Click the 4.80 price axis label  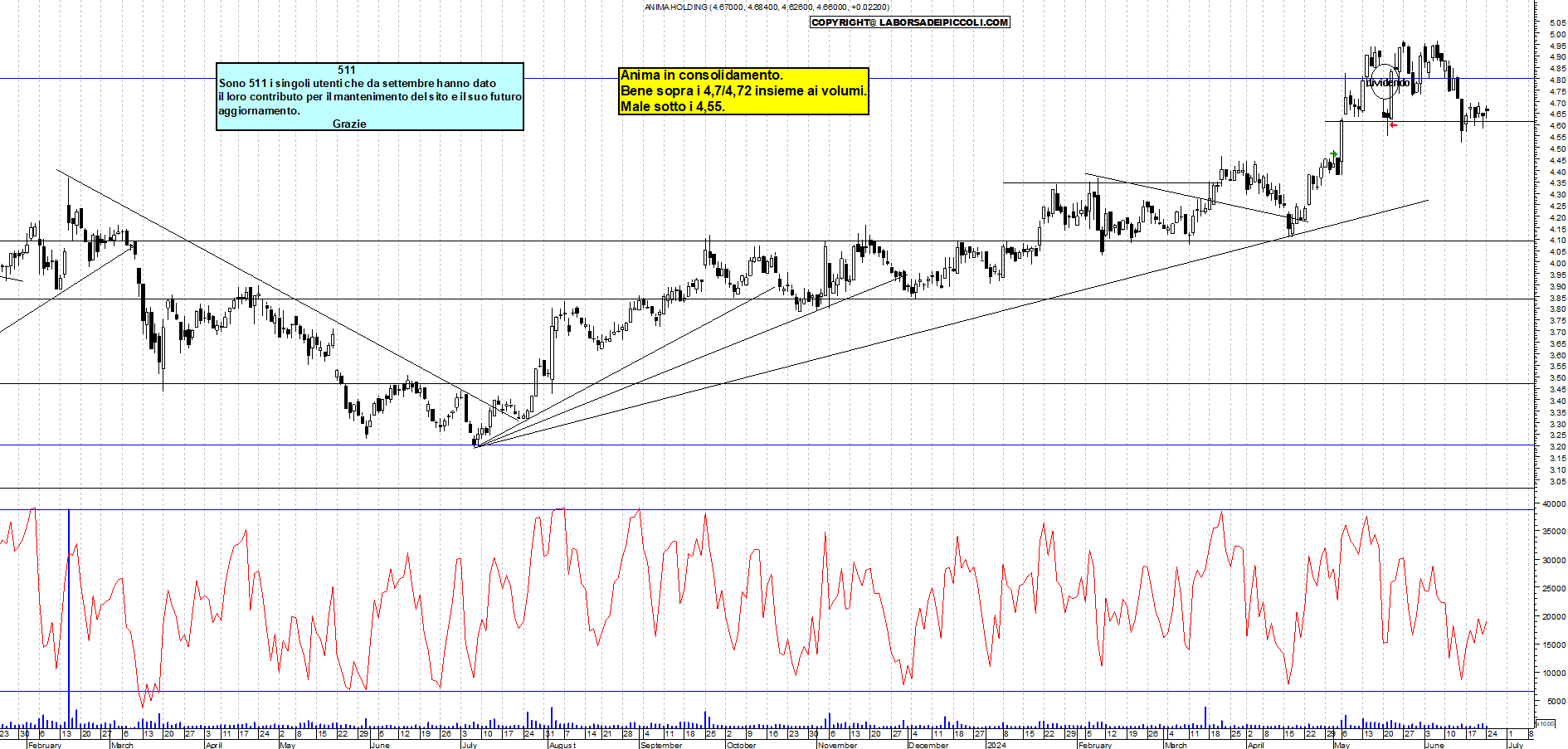tap(1557, 80)
